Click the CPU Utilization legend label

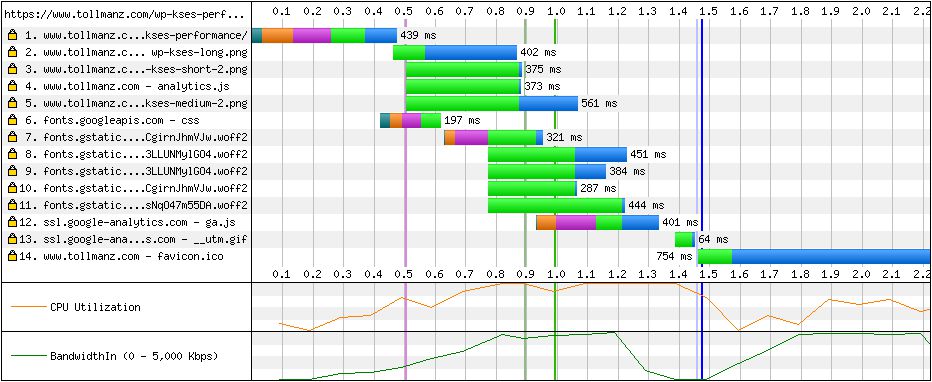(95, 307)
